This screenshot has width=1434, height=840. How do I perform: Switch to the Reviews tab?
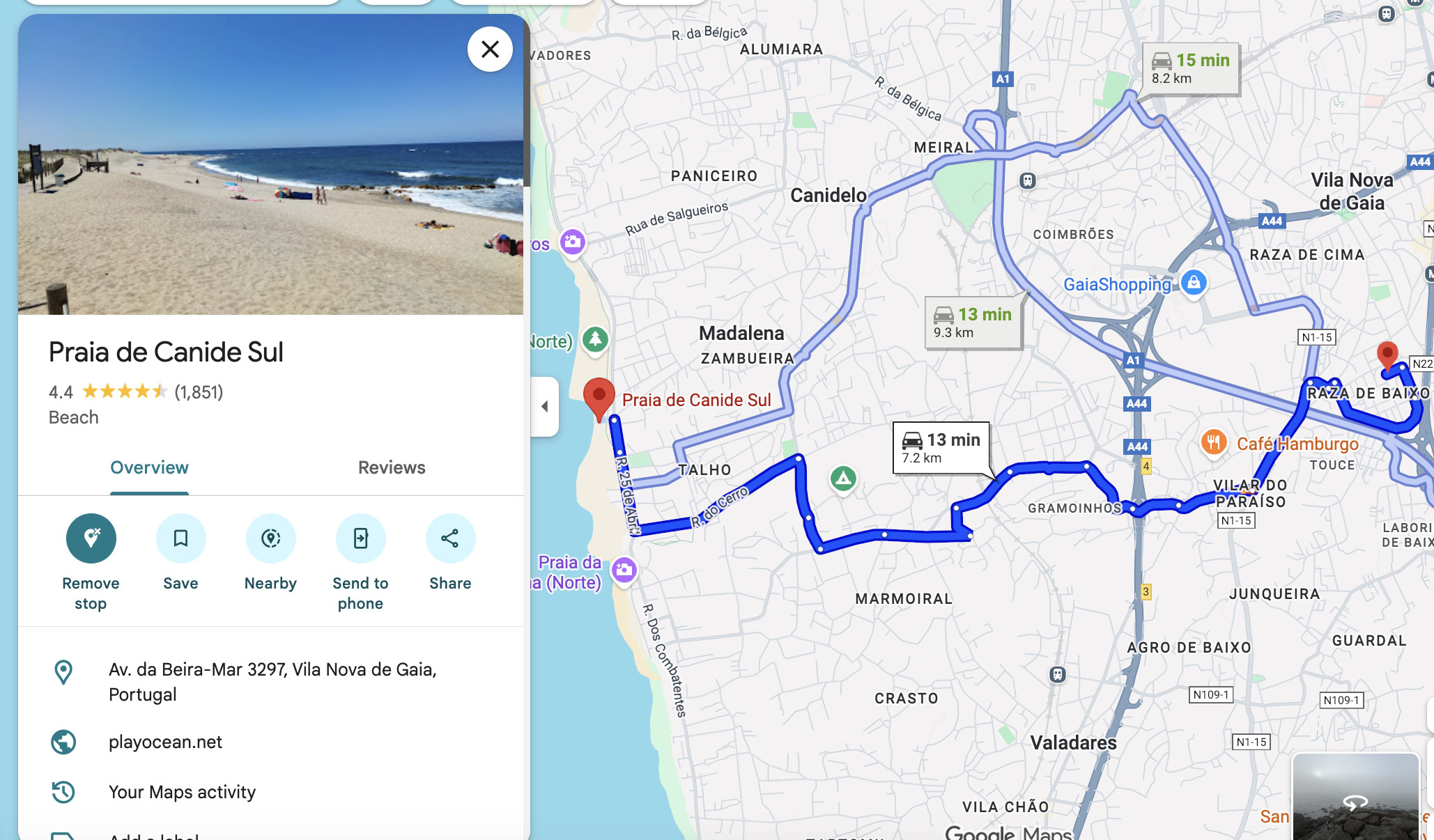click(x=392, y=467)
